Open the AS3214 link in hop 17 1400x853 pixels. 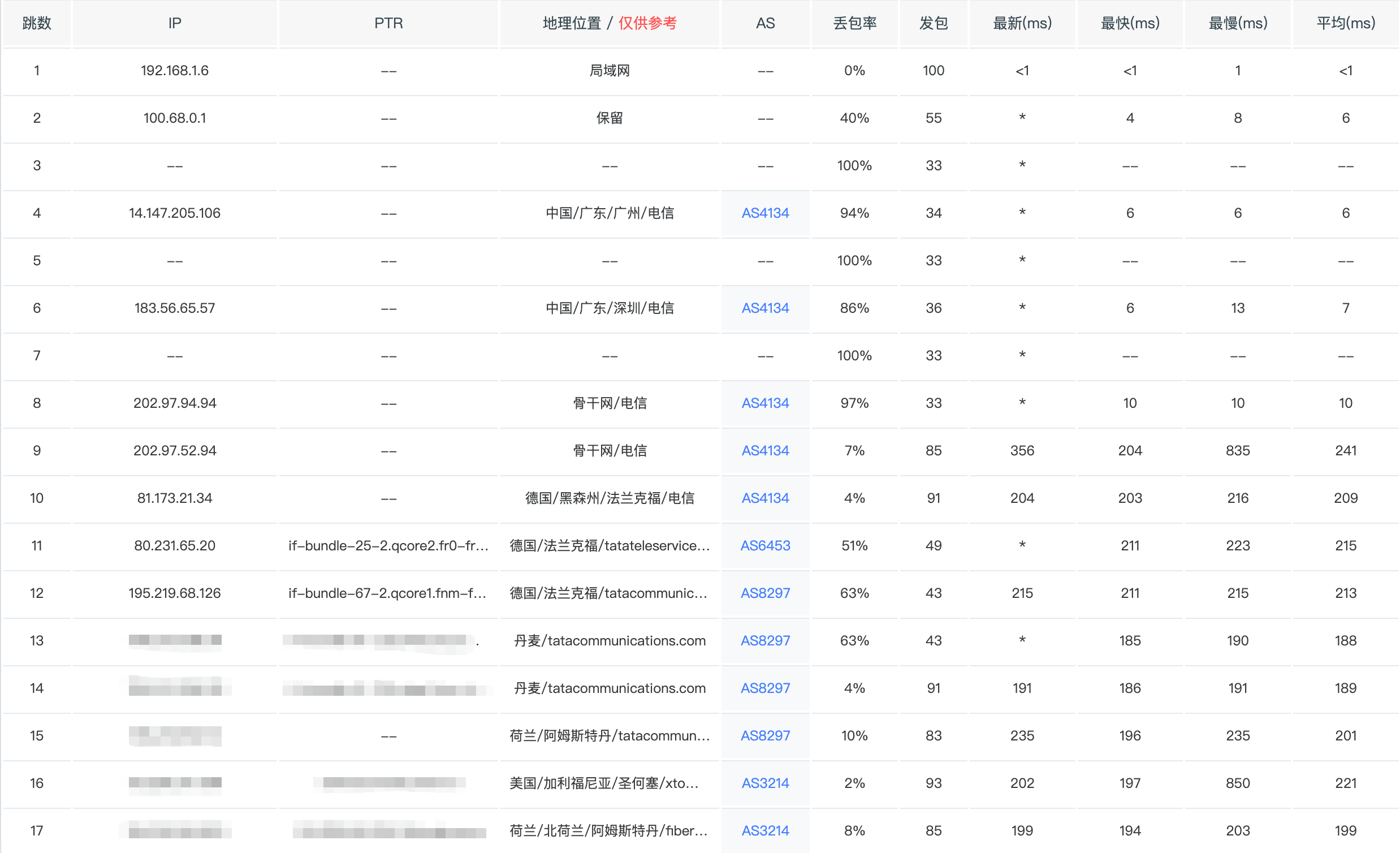point(765,831)
